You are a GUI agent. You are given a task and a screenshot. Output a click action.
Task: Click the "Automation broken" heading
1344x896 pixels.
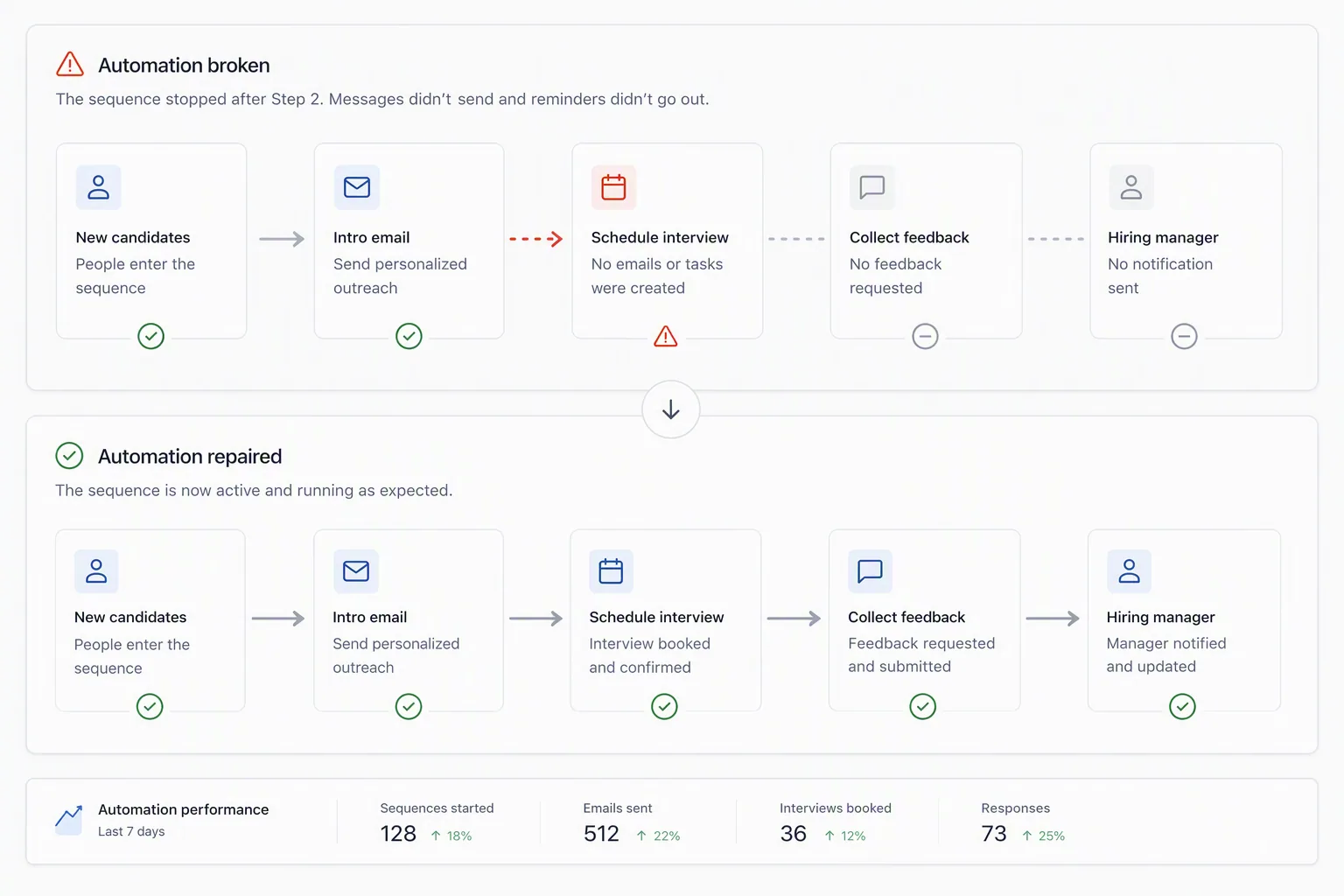[184, 66]
